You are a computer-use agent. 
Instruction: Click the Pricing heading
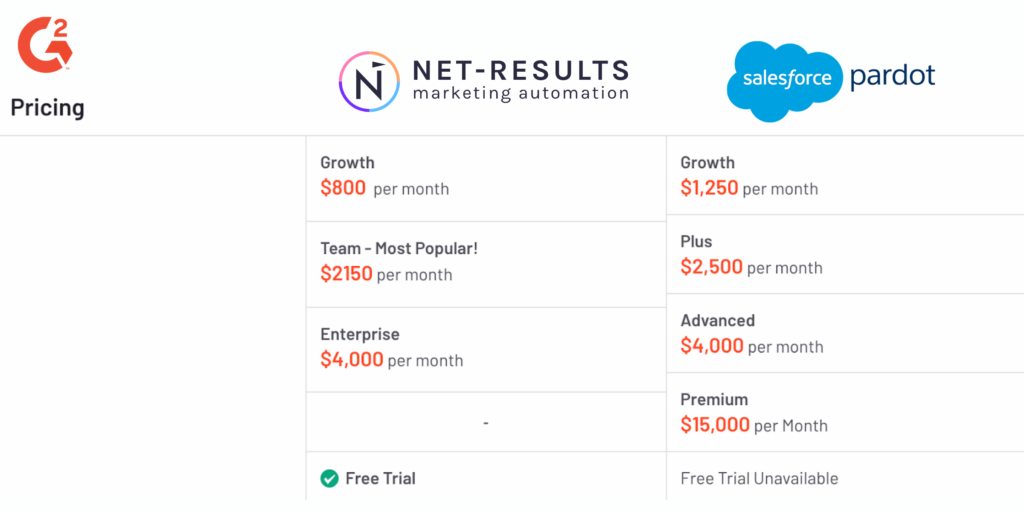(47, 107)
